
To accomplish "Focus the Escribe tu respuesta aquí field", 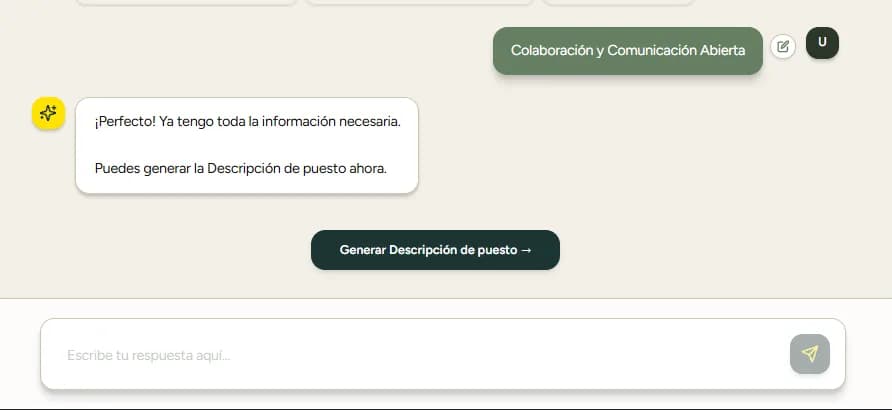I will tap(443, 354).
